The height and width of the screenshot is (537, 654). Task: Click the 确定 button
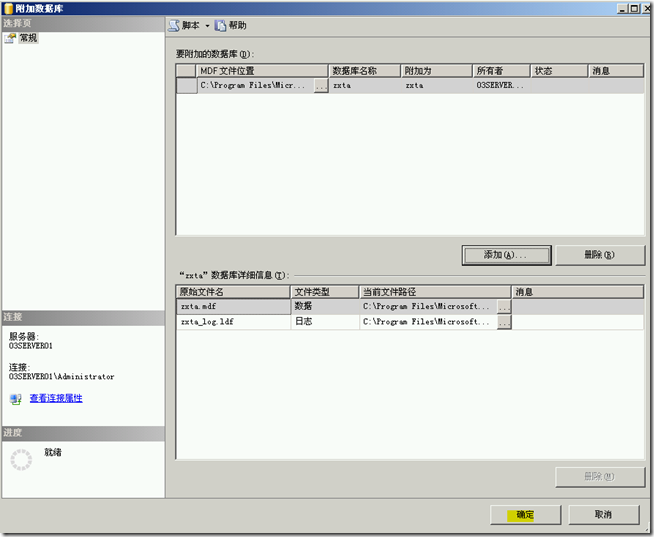pos(525,515)
